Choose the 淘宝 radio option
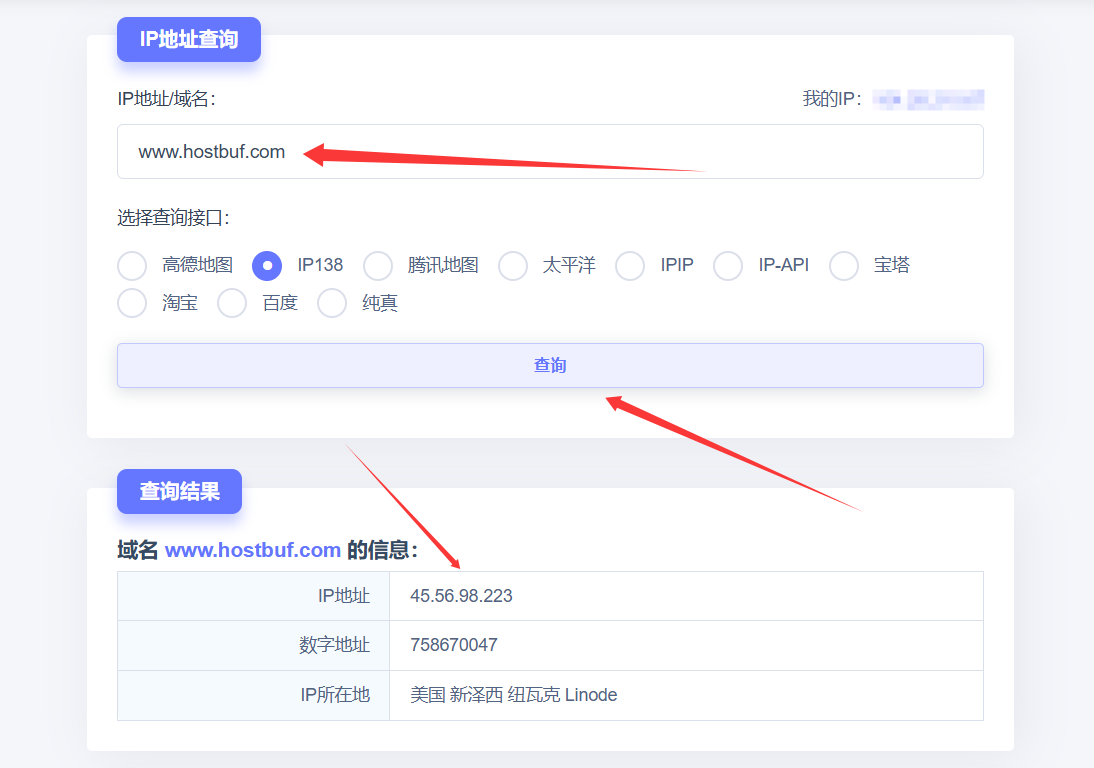 (132, 303)
